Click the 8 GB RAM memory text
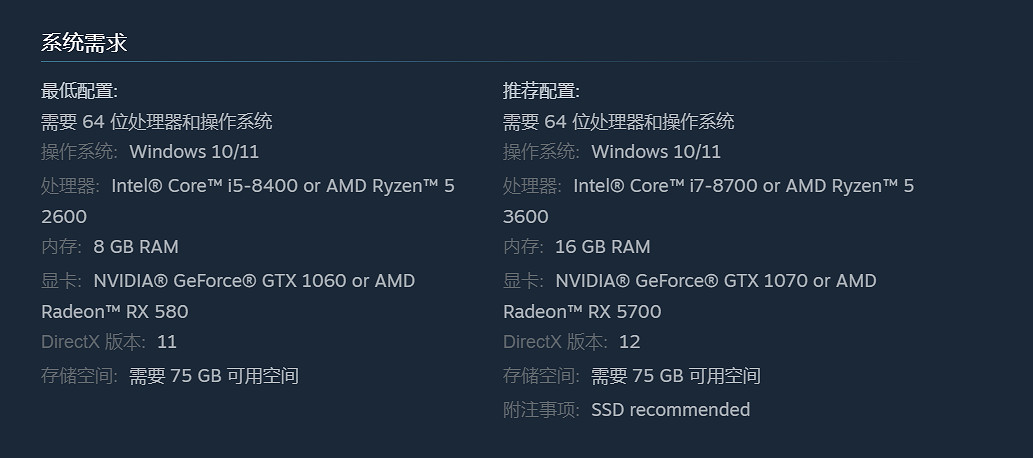Image resolution: width=1033 pixels, height=458 pixels. (x=136, y=247)
